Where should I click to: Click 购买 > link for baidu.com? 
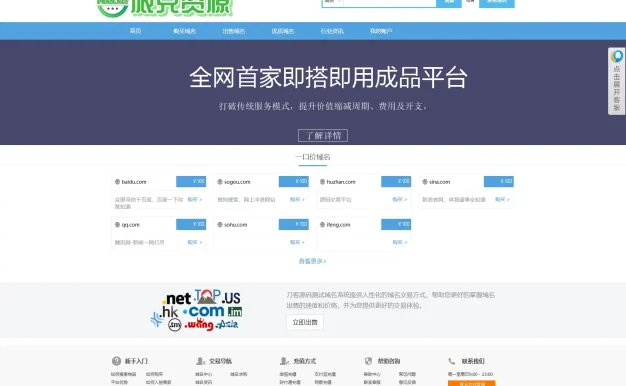pyautogui.click(x=195, y=199)
